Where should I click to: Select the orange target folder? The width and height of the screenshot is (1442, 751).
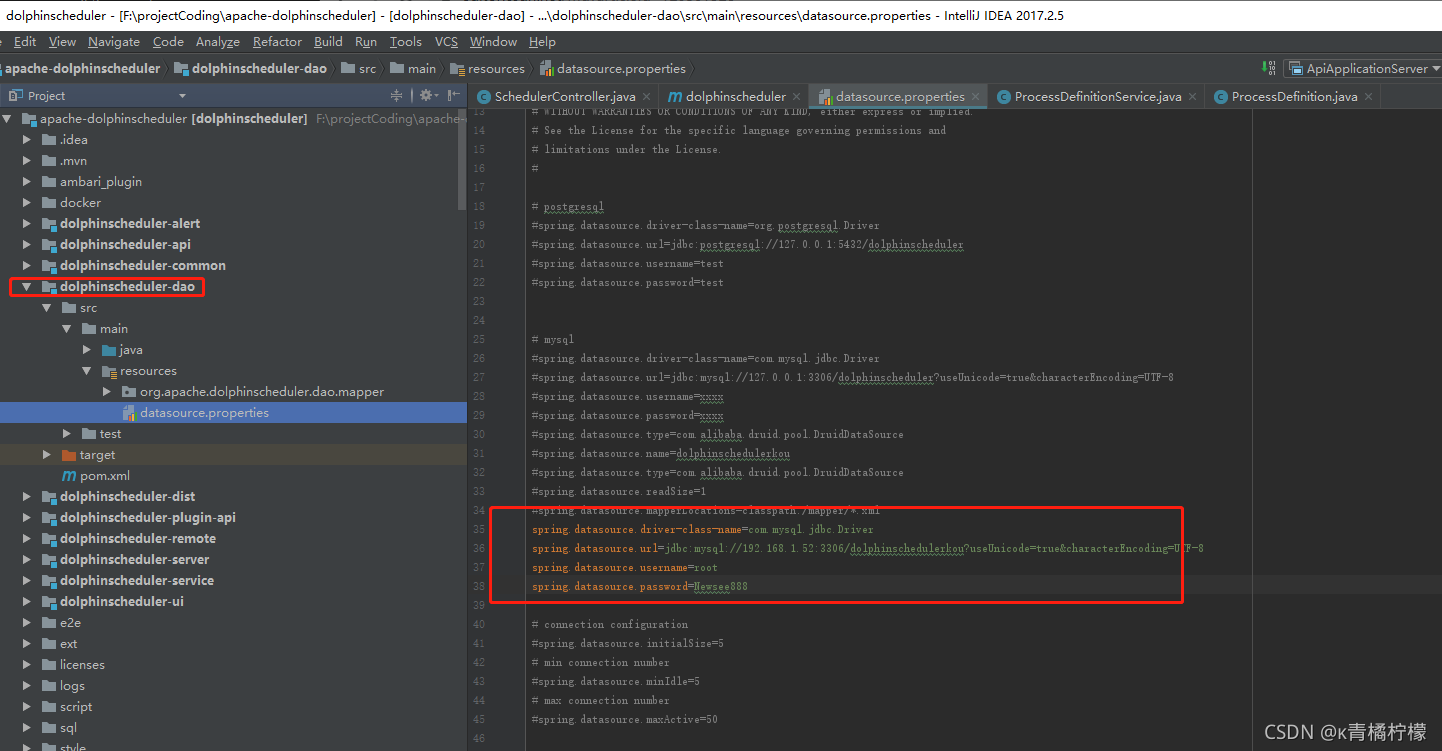point(88,455)
